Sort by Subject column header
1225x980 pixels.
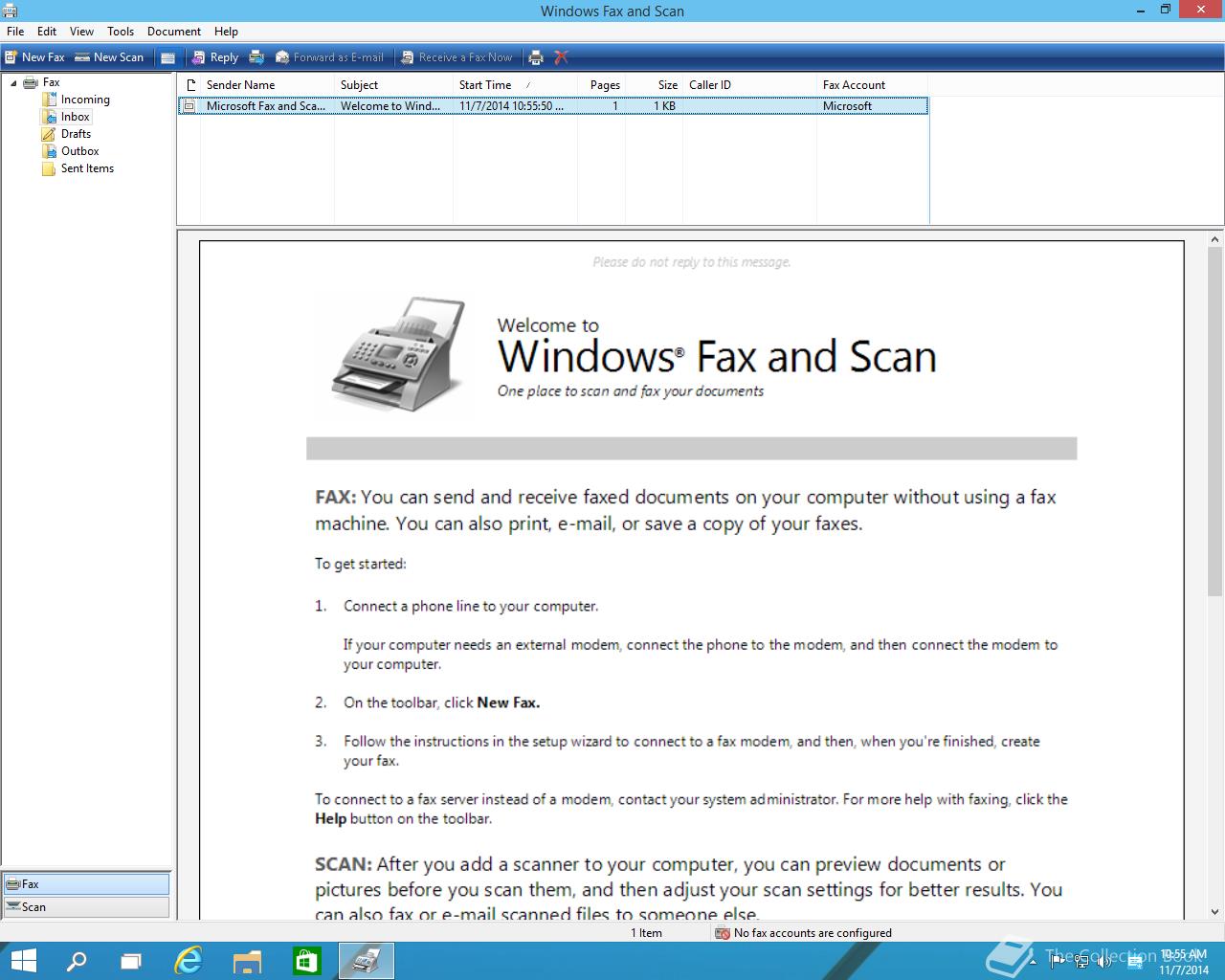(x=393, y=85)
